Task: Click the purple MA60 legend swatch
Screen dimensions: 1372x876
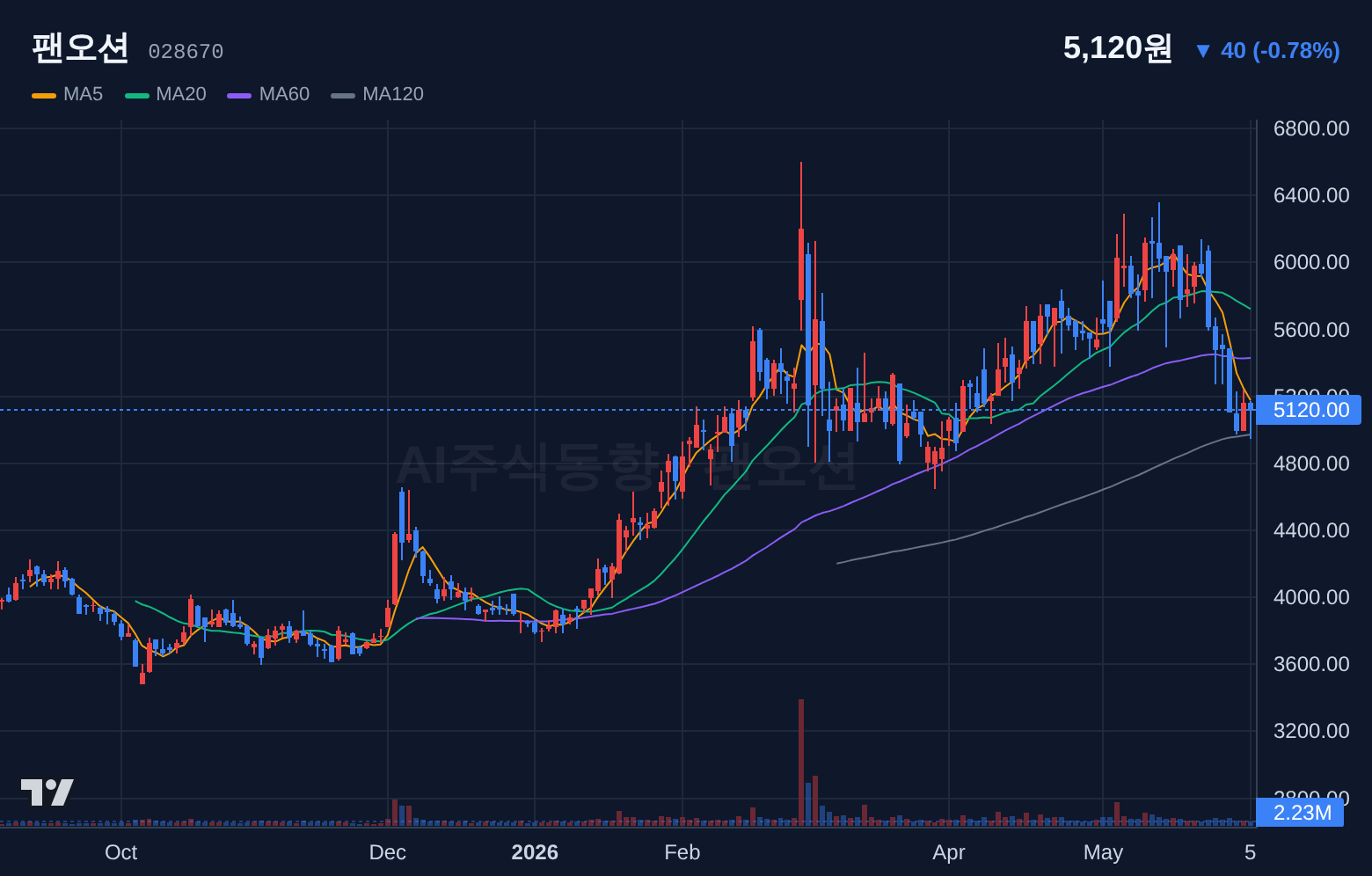Action: pos(239,95)
